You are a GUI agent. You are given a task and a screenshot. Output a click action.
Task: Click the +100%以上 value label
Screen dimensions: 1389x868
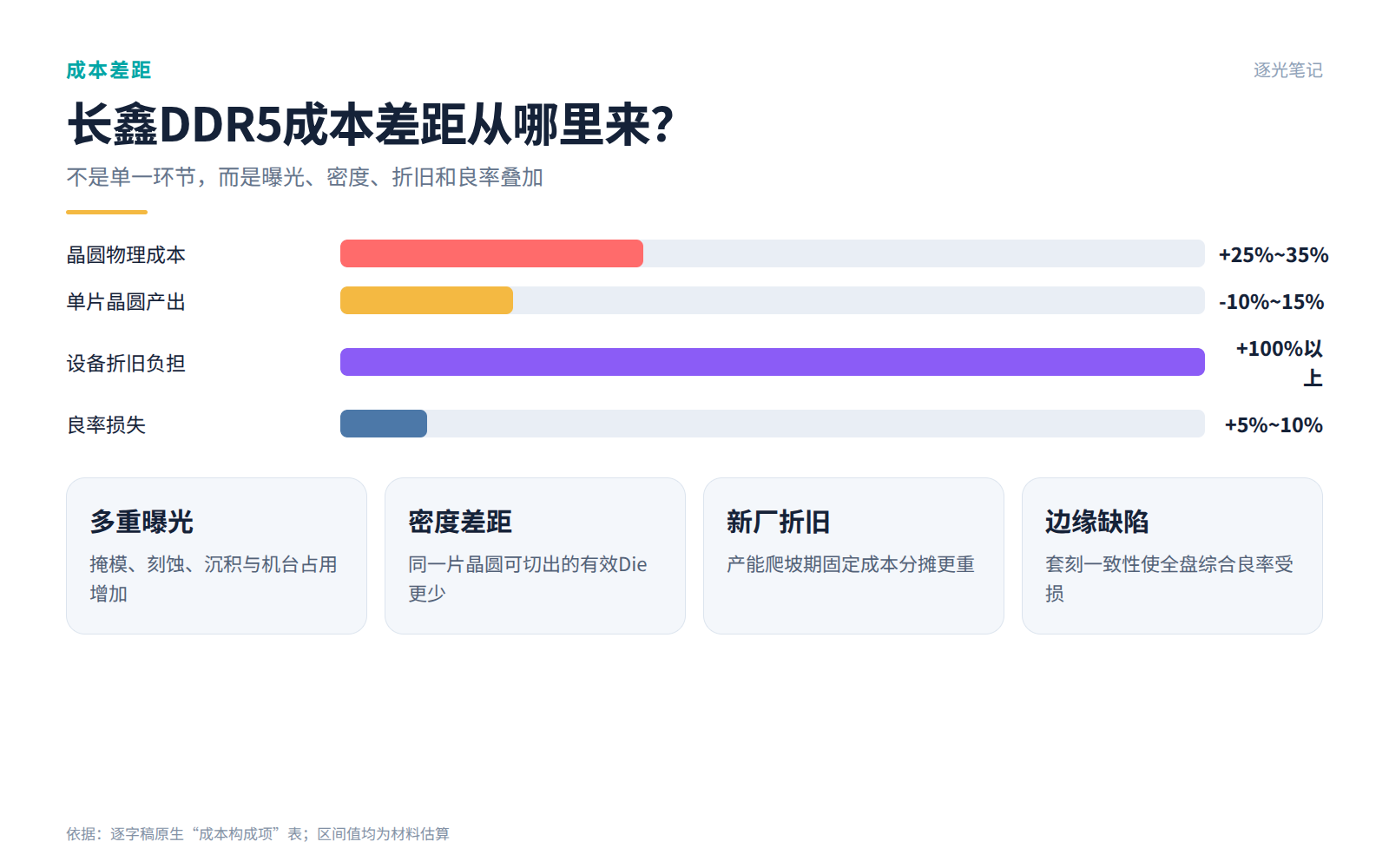point(1280,363)
